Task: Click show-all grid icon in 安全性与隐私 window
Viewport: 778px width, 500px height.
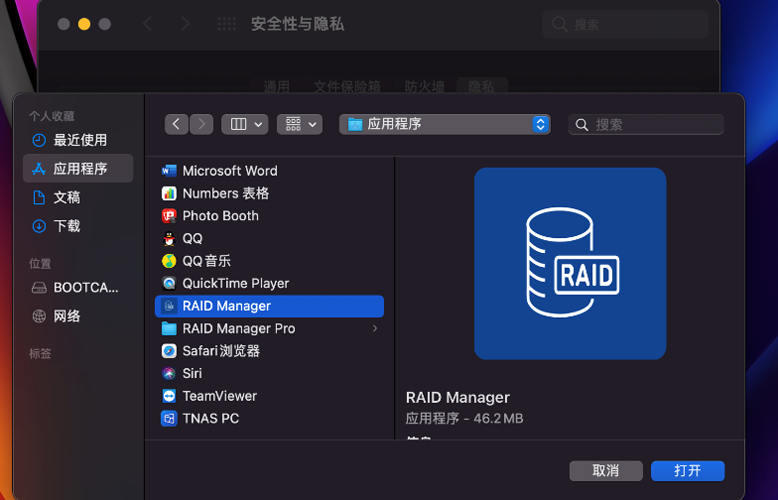Action: [226, 24]
